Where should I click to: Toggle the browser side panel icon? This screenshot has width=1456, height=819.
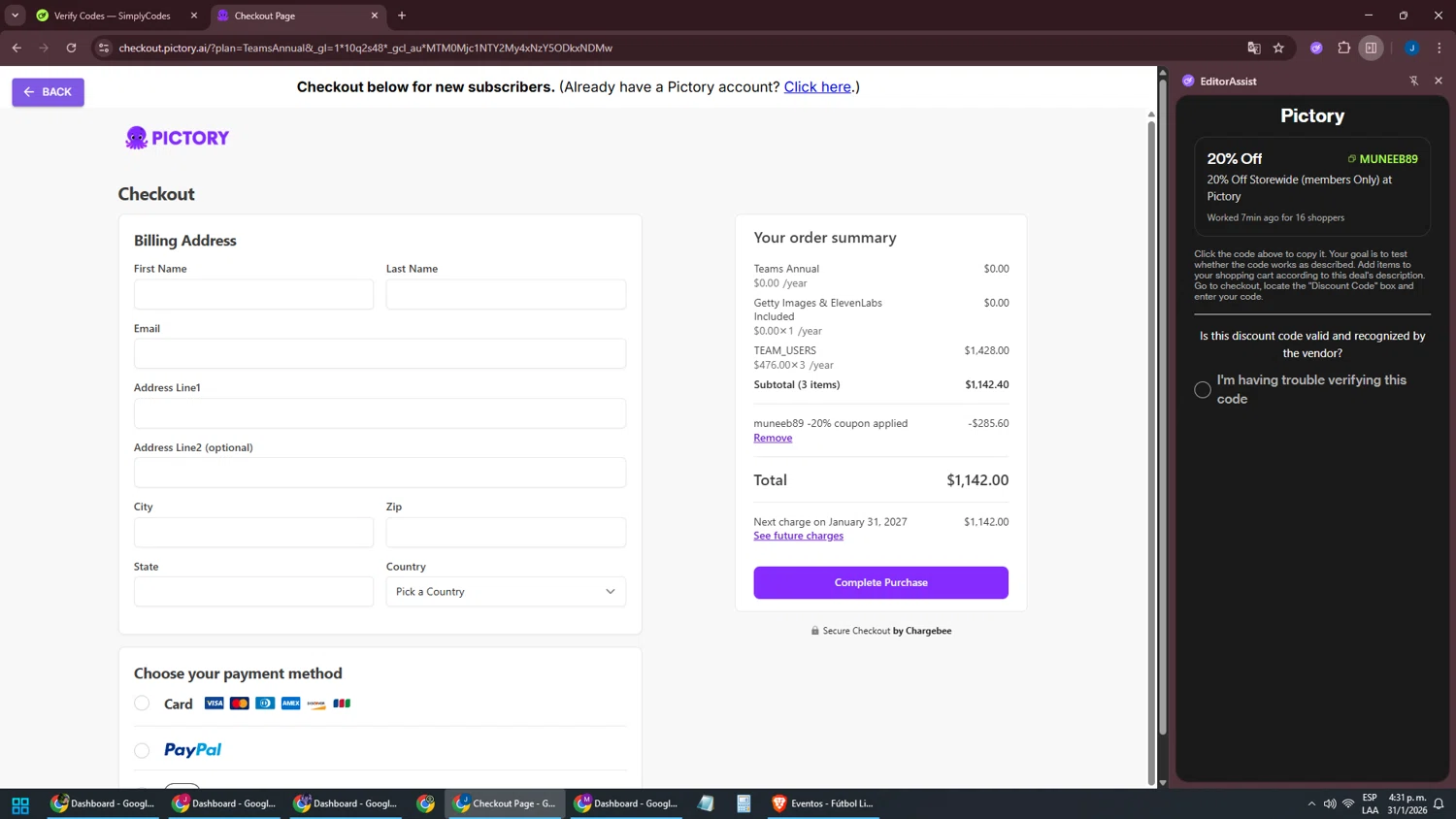click(x=1371, y=48)
